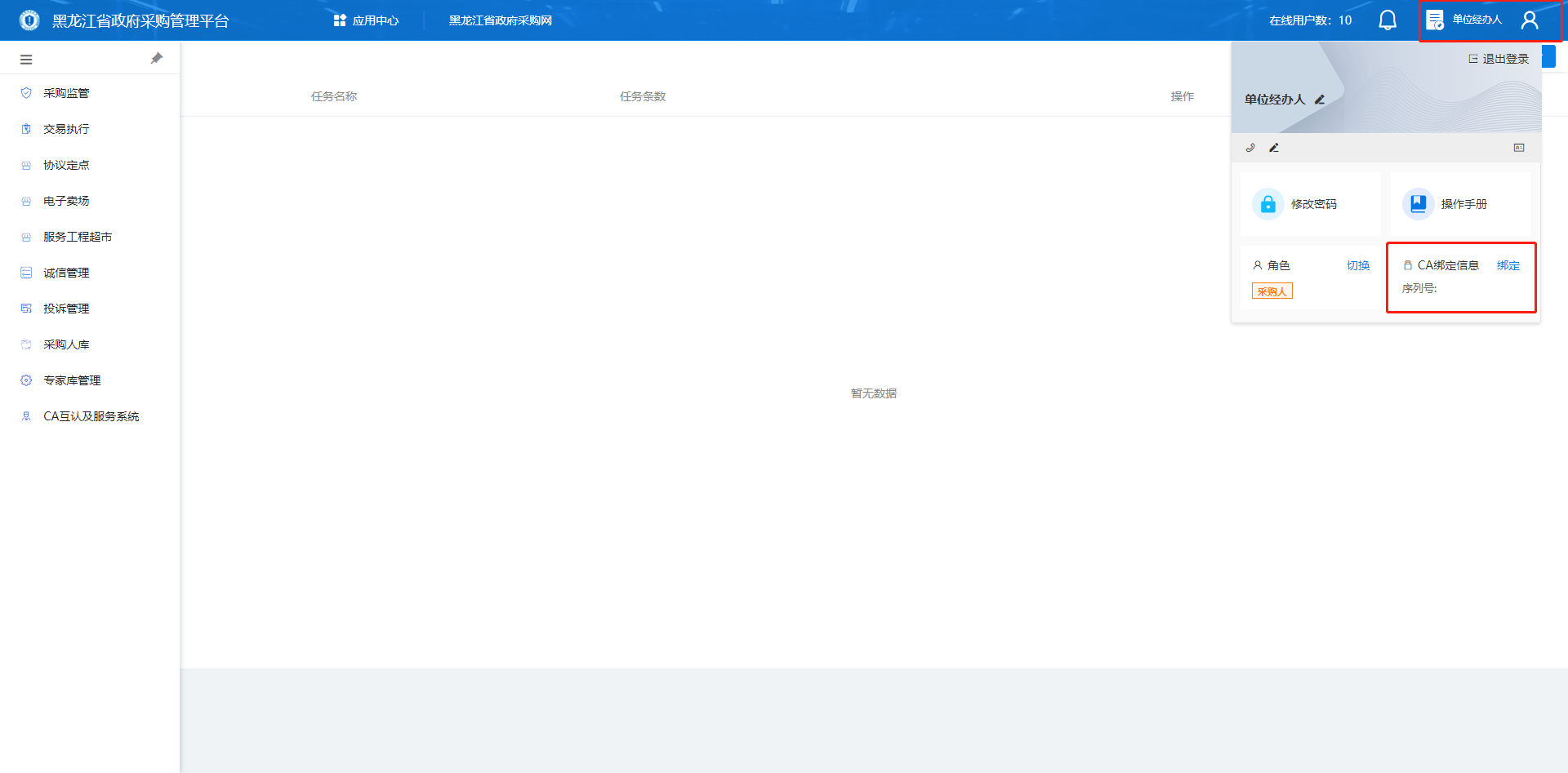Click the notification bell icon
Viewport: 1568px width, 773px height.
click(1388, 20)
